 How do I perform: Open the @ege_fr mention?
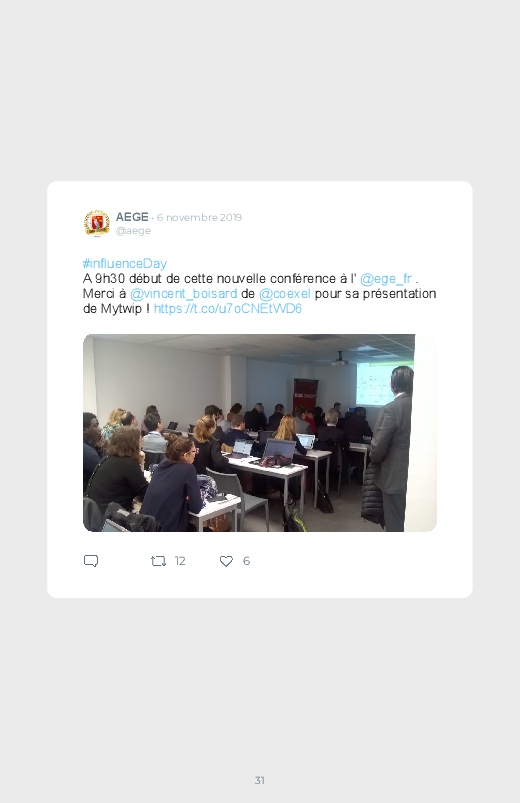pyautogui.click(x=386, y=279)
